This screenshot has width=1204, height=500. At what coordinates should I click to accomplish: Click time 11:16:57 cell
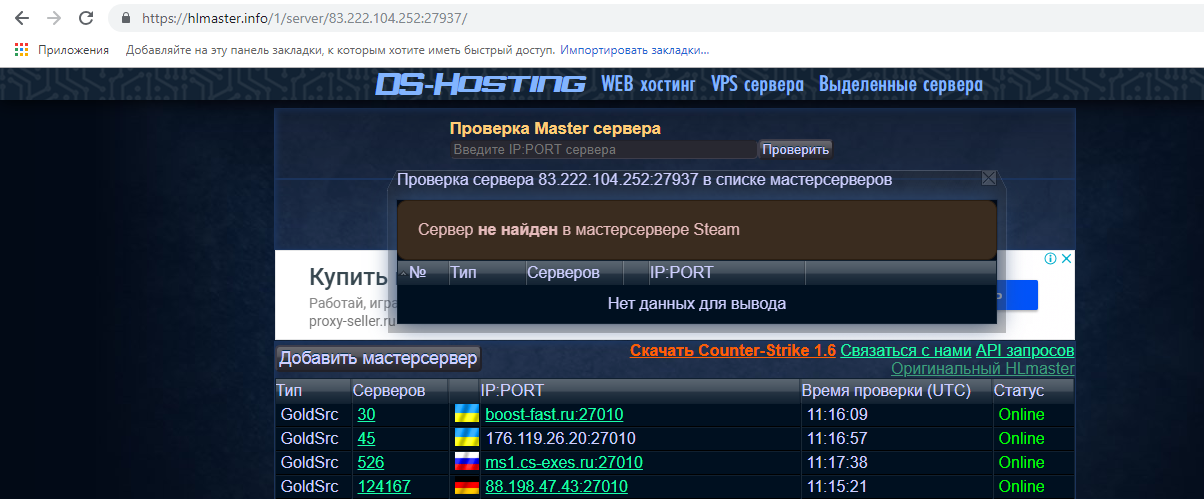point(837,438)
